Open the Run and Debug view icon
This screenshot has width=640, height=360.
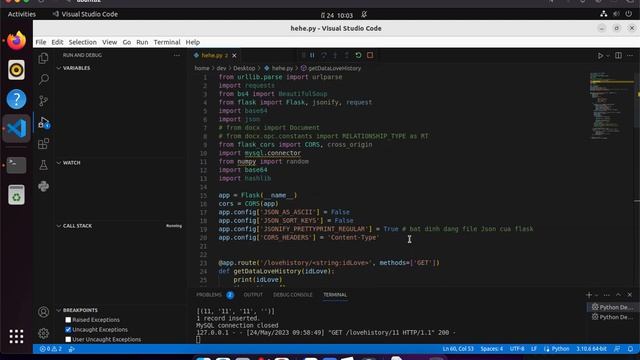click(x=43, y=122)
